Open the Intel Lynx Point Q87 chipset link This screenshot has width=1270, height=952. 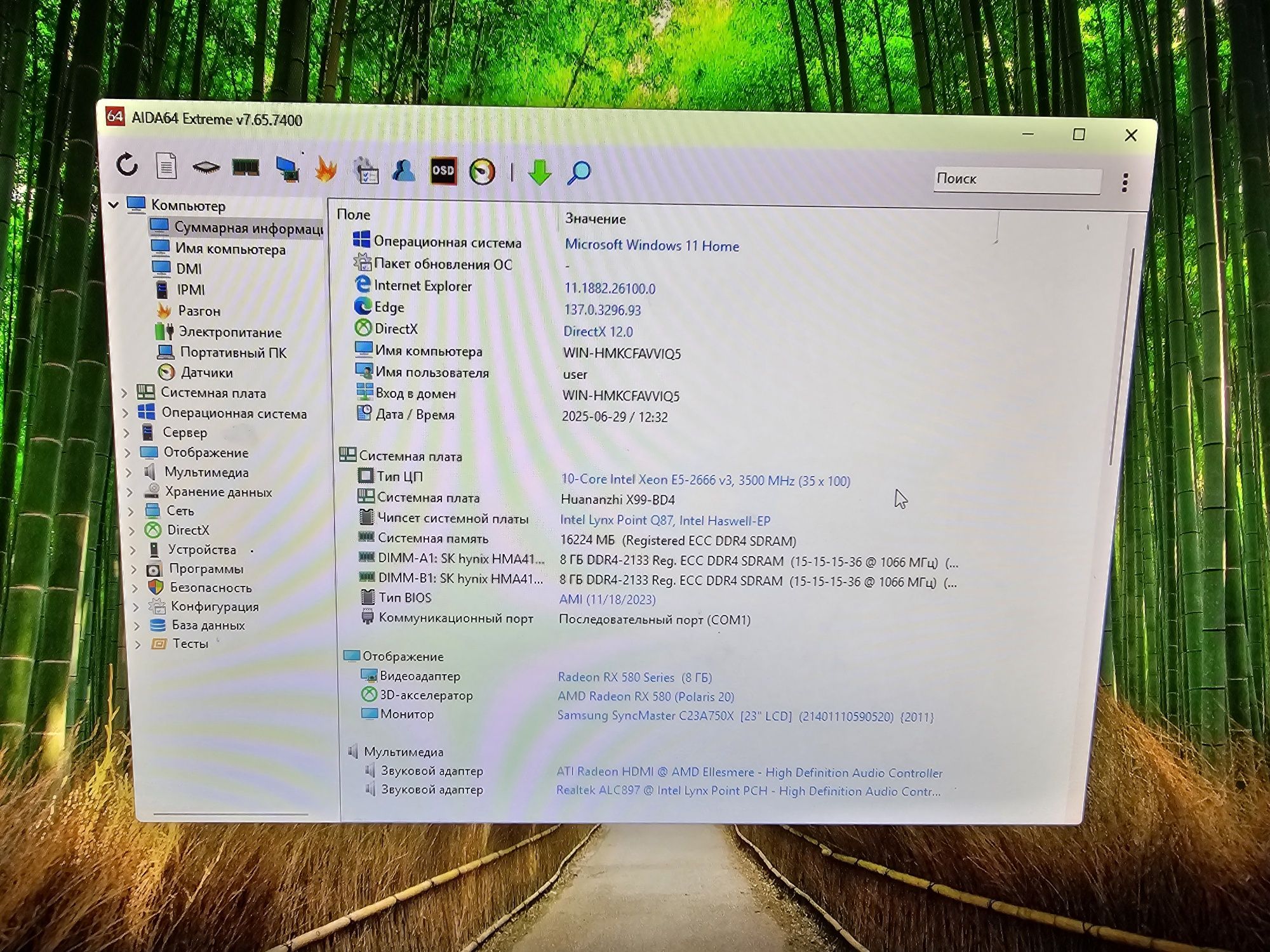665,520
